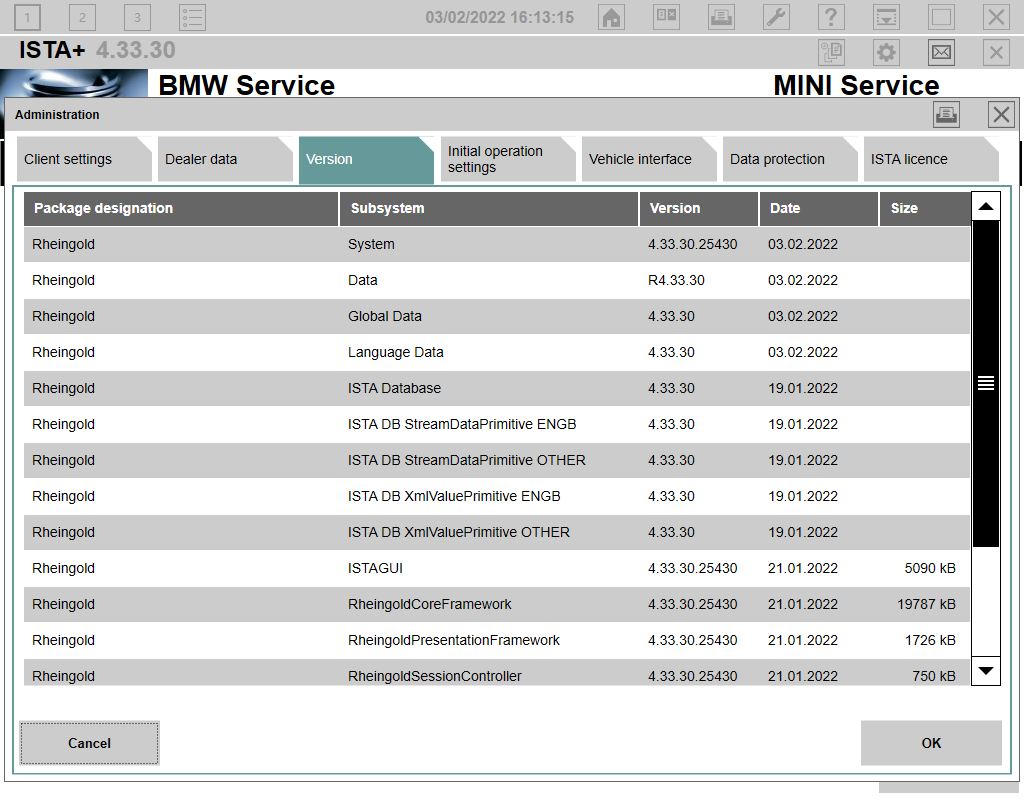This screenshot has height=800, width=1024.
Task: Click the 5090 kB size value
Action: click(x=930, y=568)
